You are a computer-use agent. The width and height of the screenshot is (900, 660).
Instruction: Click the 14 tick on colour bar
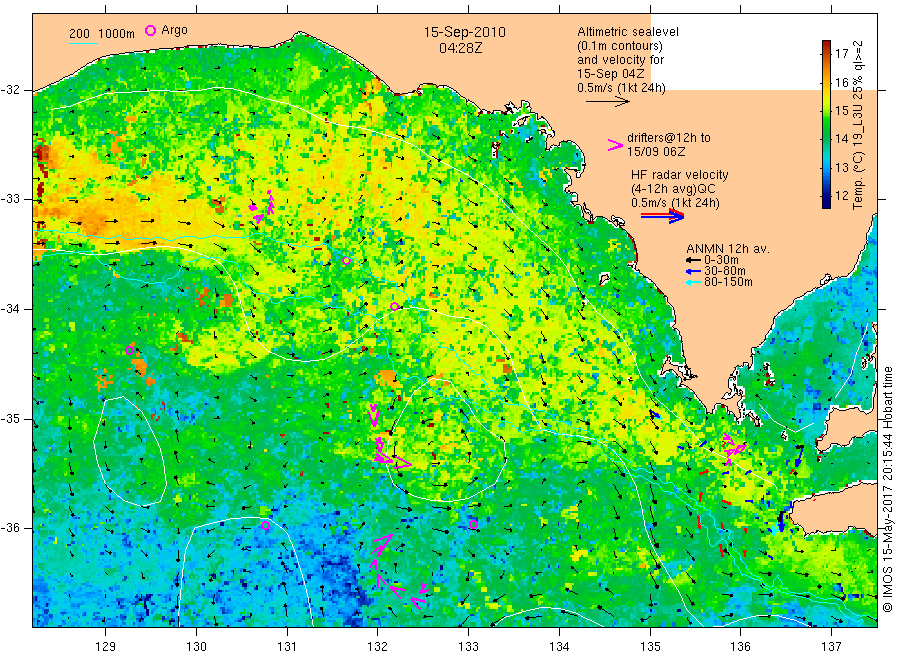pos(841,138)
